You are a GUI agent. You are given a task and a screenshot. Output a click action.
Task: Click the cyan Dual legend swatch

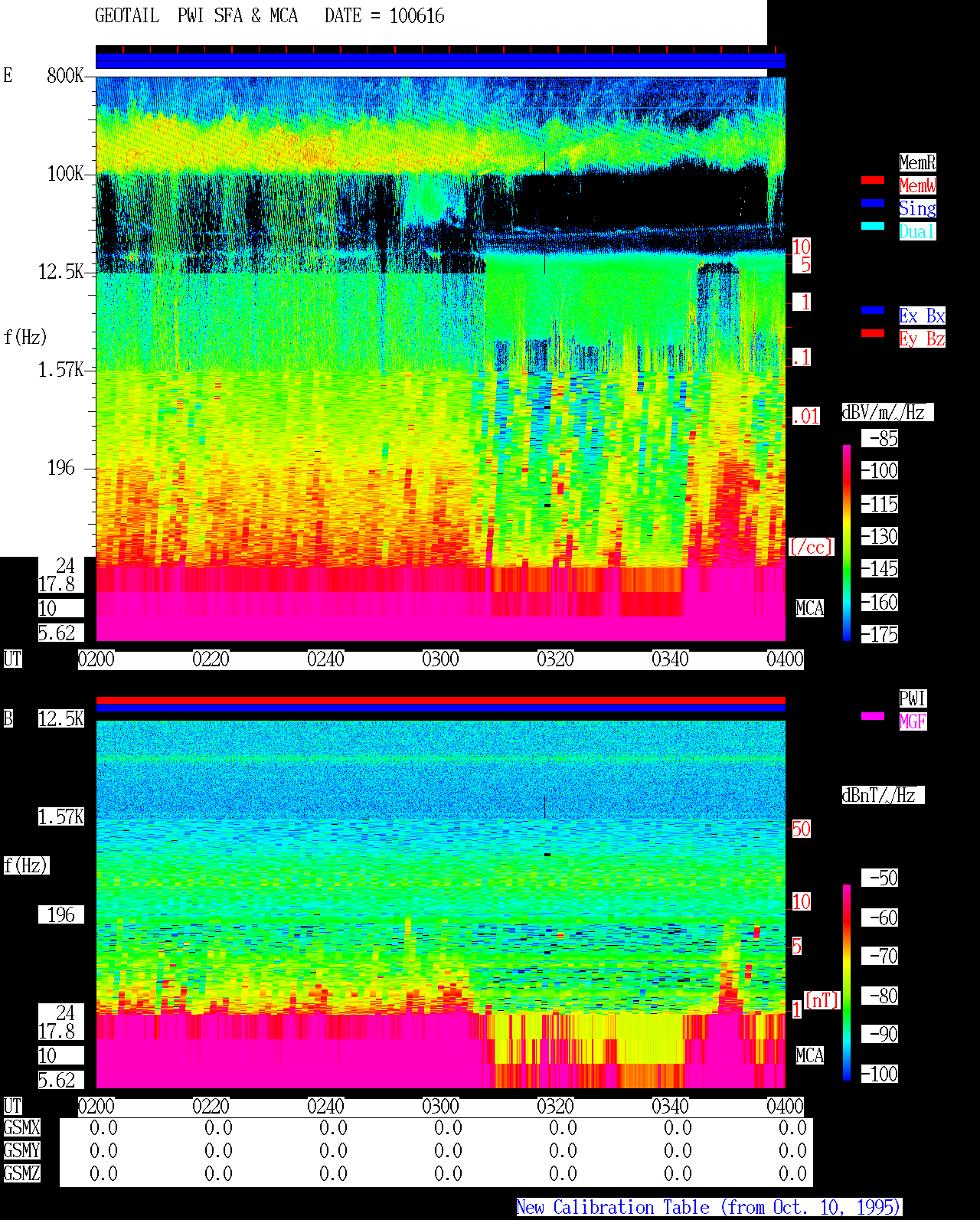click(x=873, y=226)
